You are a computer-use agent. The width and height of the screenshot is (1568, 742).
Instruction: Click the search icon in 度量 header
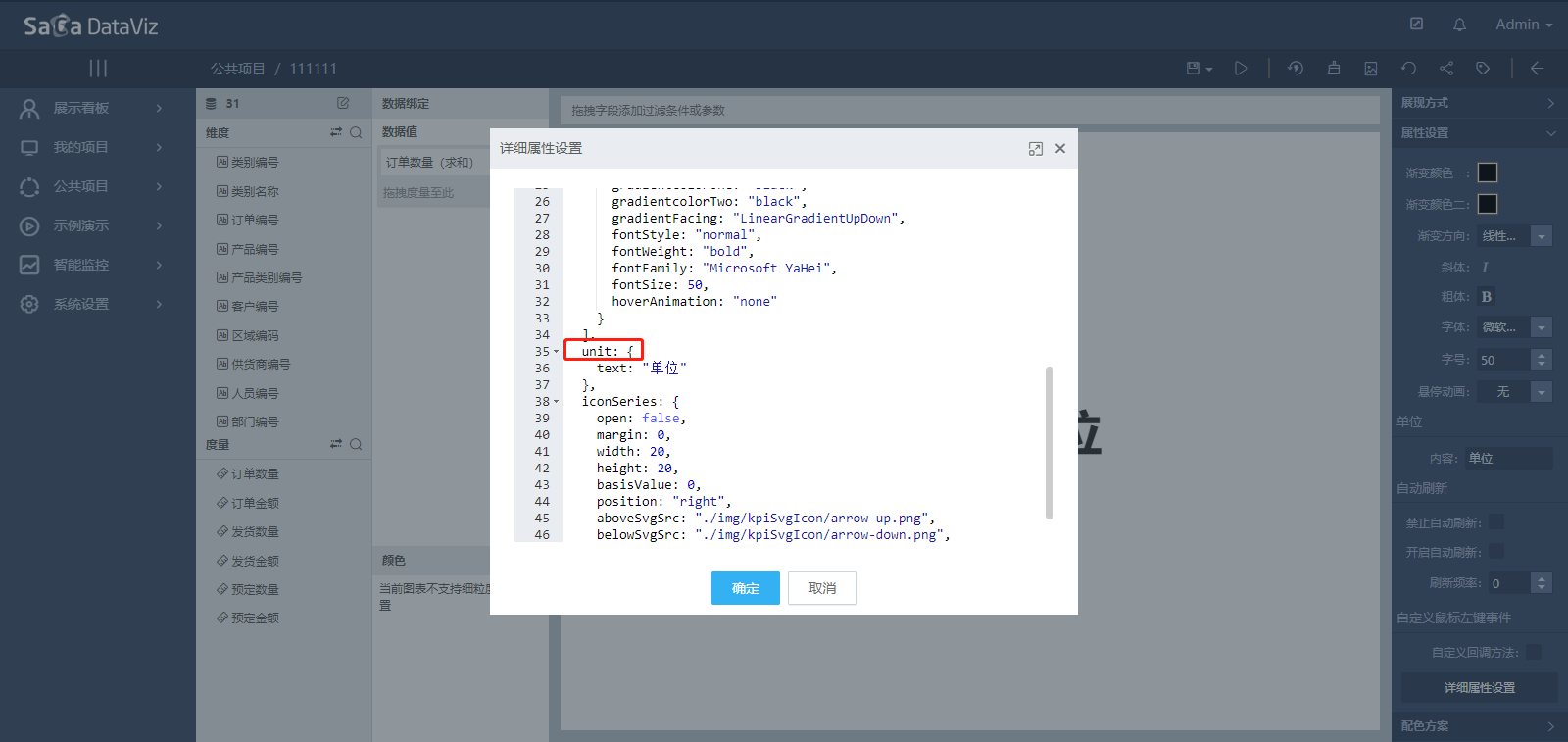tap(356, 444)
